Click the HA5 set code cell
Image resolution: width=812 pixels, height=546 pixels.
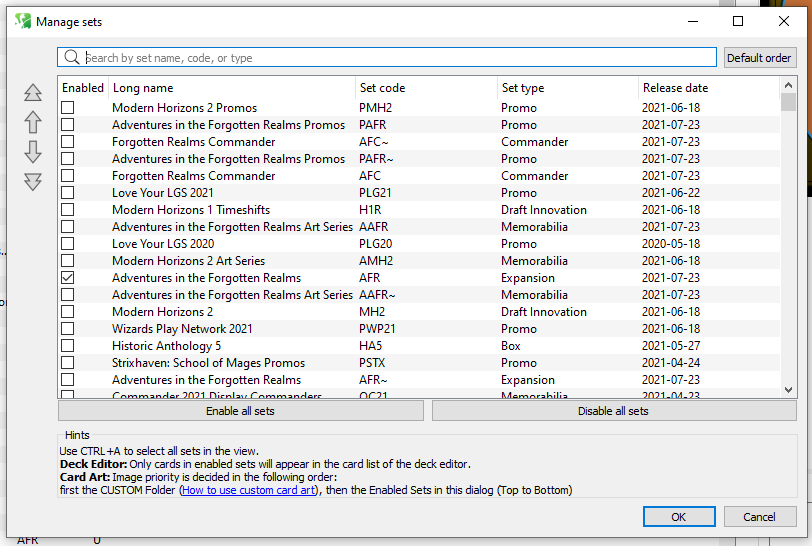point(370,346)
